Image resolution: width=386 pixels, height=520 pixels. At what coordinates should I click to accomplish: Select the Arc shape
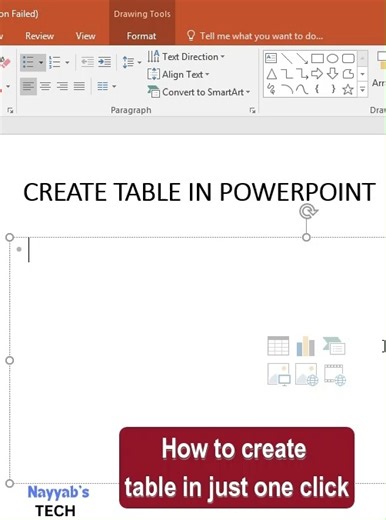[x=287, y=89]
